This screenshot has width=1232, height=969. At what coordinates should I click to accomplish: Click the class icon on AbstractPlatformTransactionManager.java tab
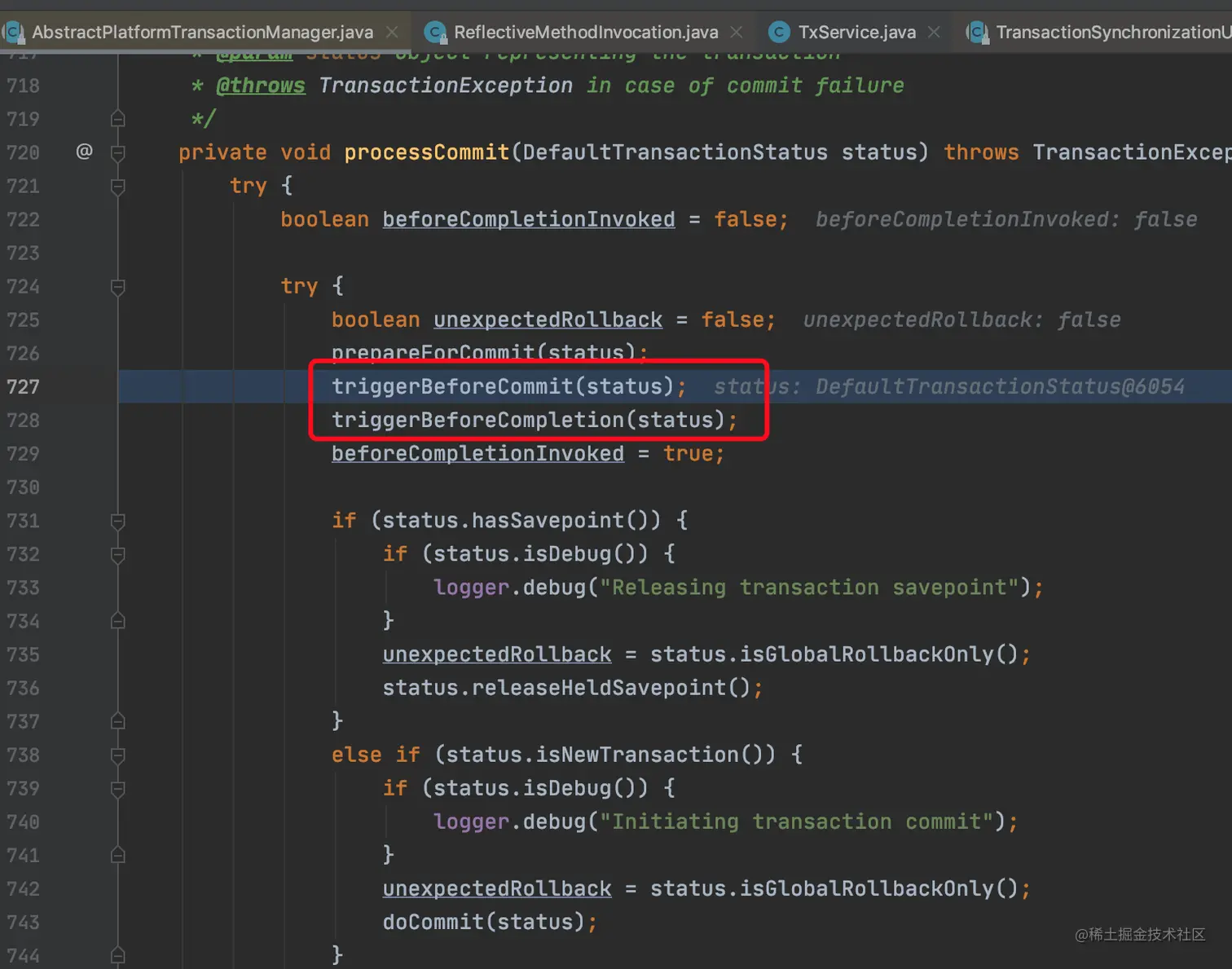point(14,33)
